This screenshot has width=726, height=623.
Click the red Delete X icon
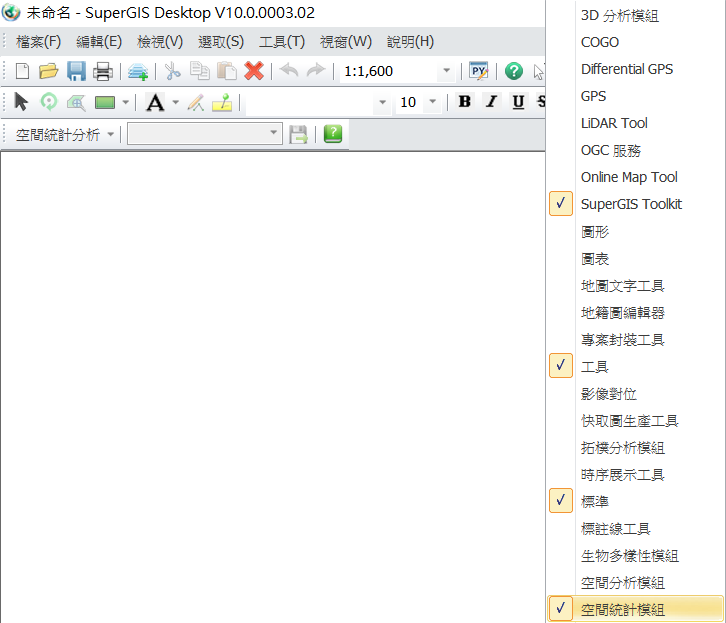pyautogui.click(x=254, y=71)
